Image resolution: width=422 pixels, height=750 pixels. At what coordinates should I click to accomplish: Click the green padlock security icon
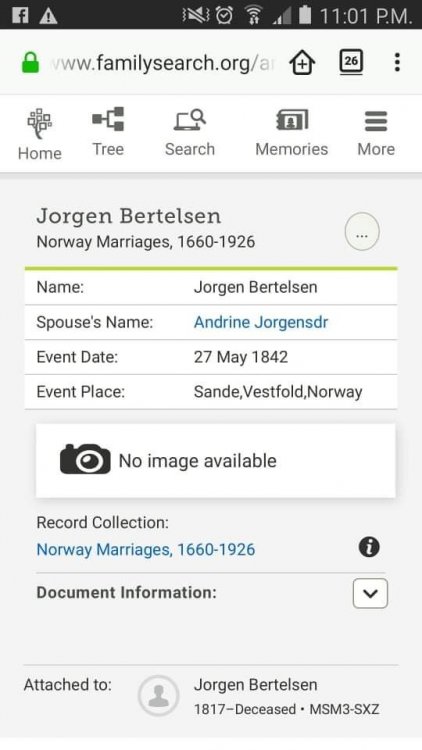[x=31, y=62]
